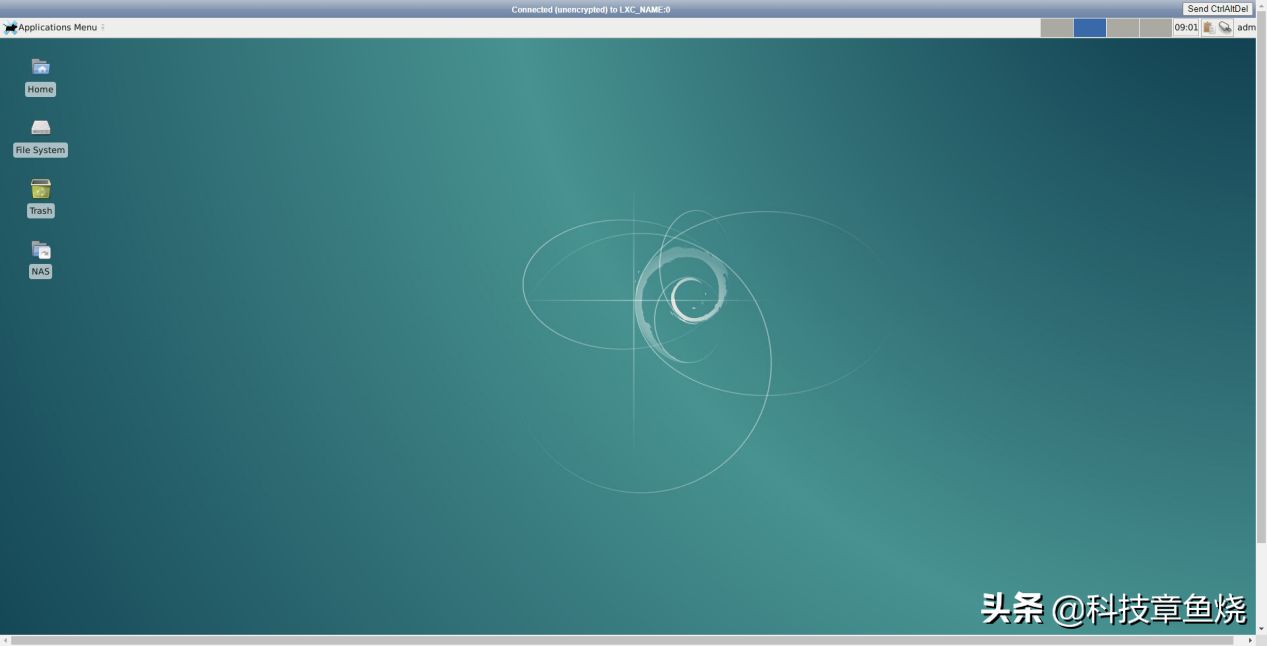Select the active blue workspace in the pager
This screenshot has height=646, width=1267.
(1089, 28)
